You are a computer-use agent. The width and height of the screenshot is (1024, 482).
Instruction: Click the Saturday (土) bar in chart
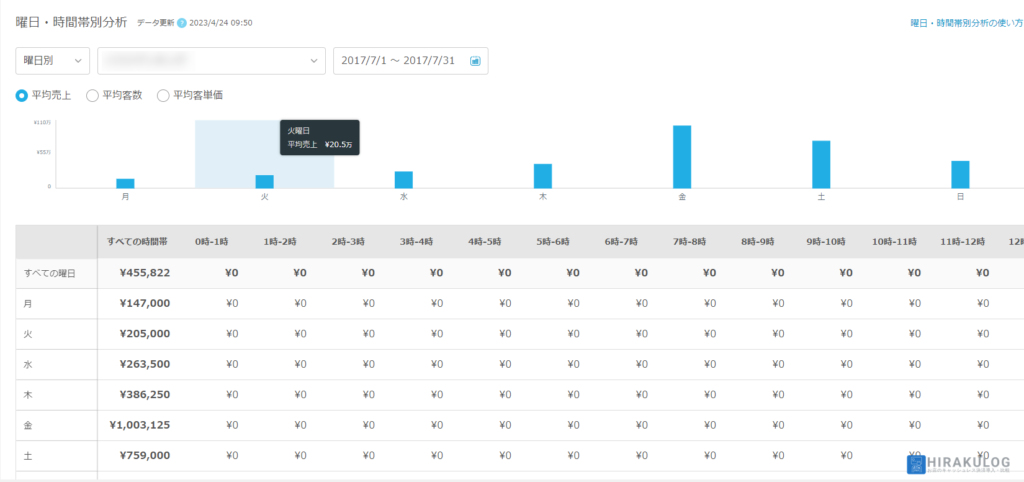821,165
